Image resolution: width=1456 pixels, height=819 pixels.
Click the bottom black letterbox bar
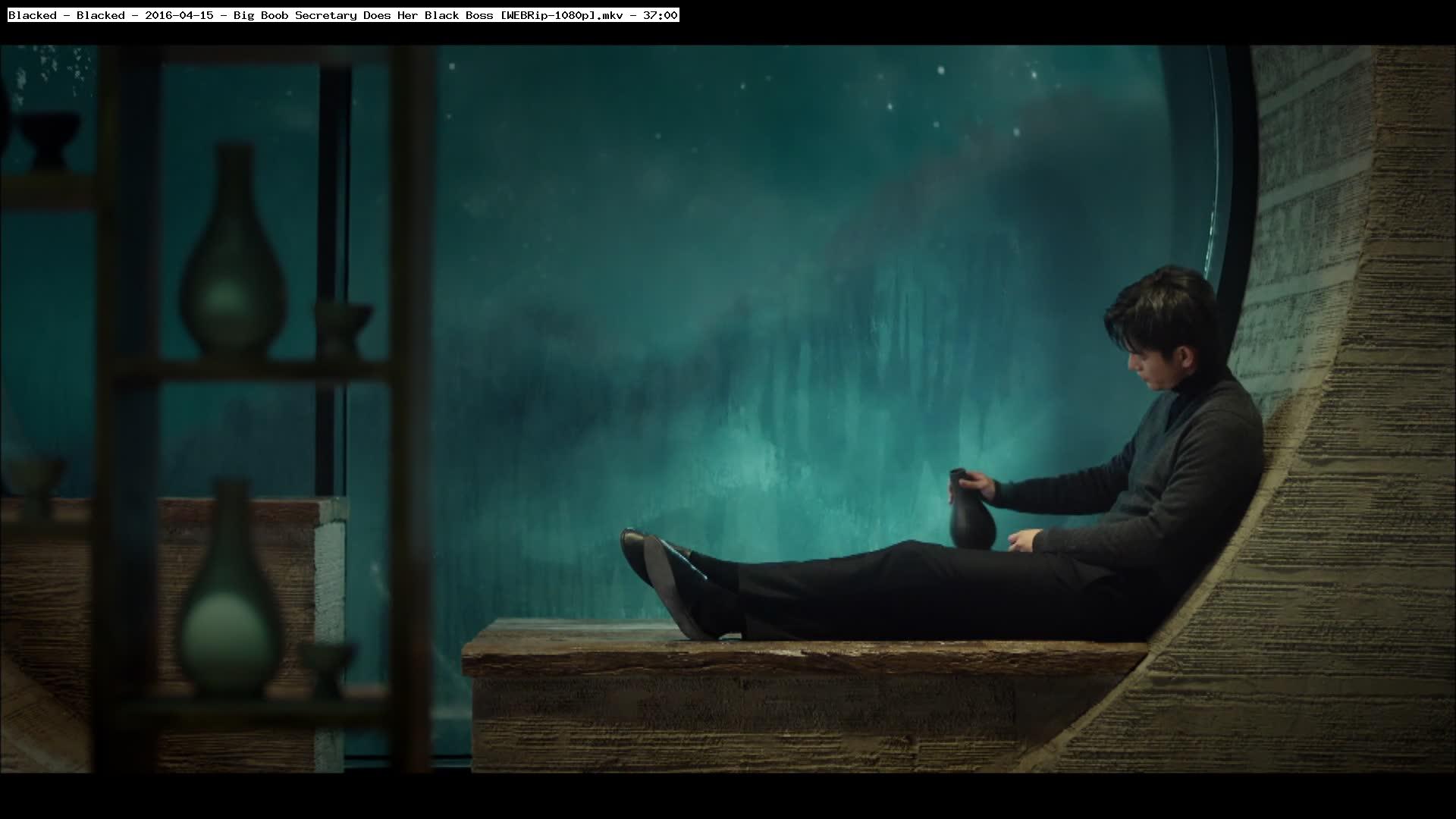point(728,796)
